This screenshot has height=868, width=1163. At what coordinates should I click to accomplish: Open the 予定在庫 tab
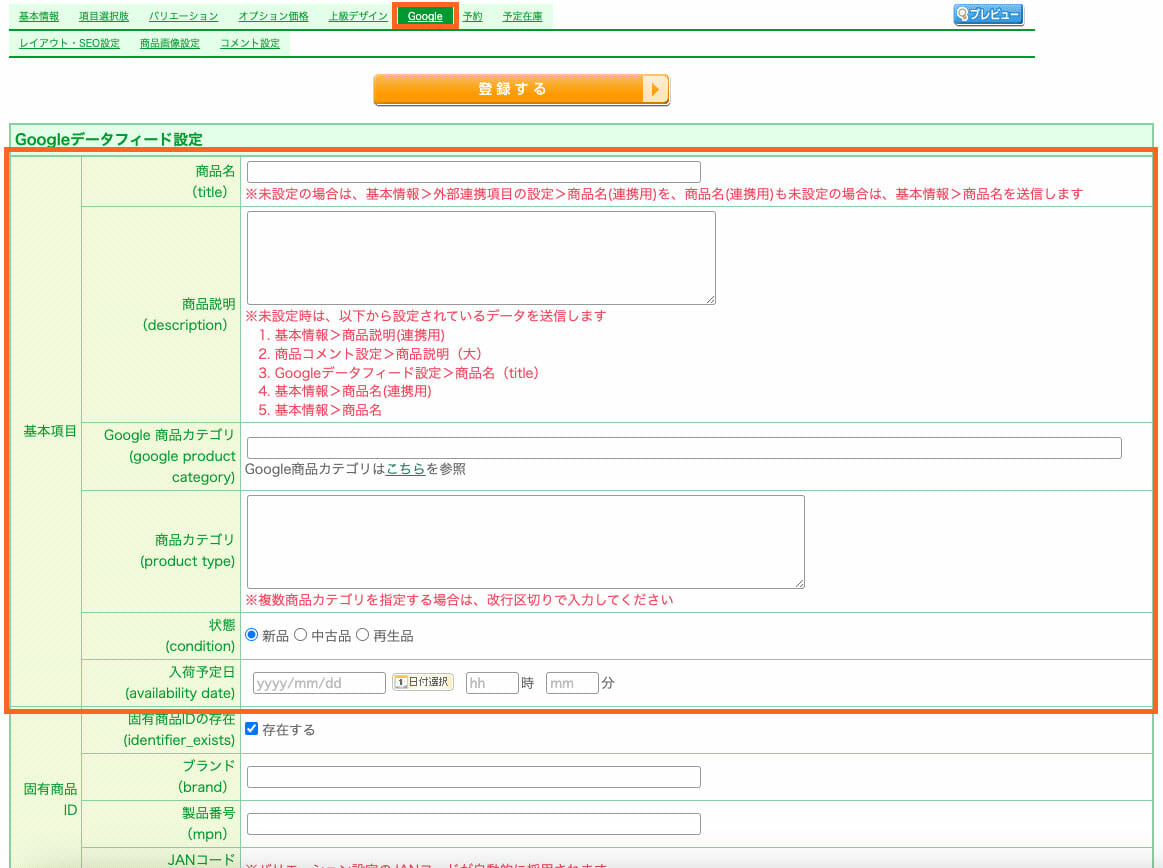[522, 17]
